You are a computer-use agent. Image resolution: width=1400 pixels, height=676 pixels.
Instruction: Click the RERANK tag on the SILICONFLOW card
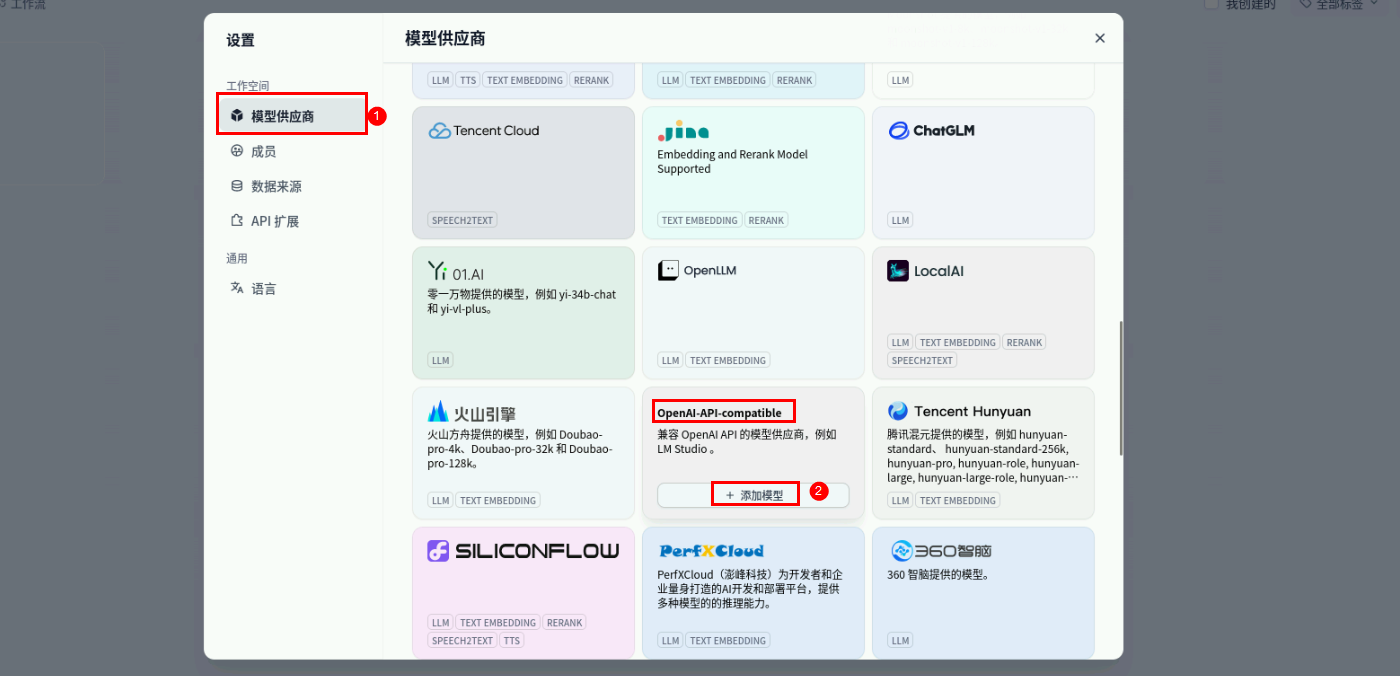coord(564,622)
